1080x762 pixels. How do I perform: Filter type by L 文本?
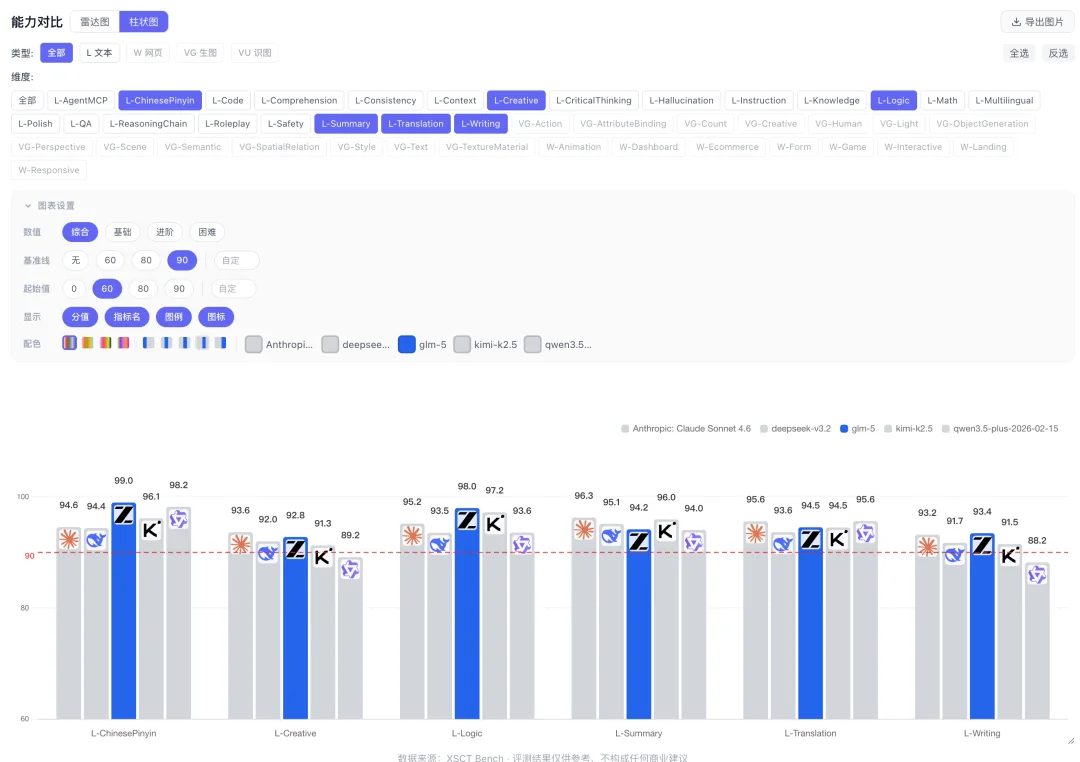click(99, 53)
